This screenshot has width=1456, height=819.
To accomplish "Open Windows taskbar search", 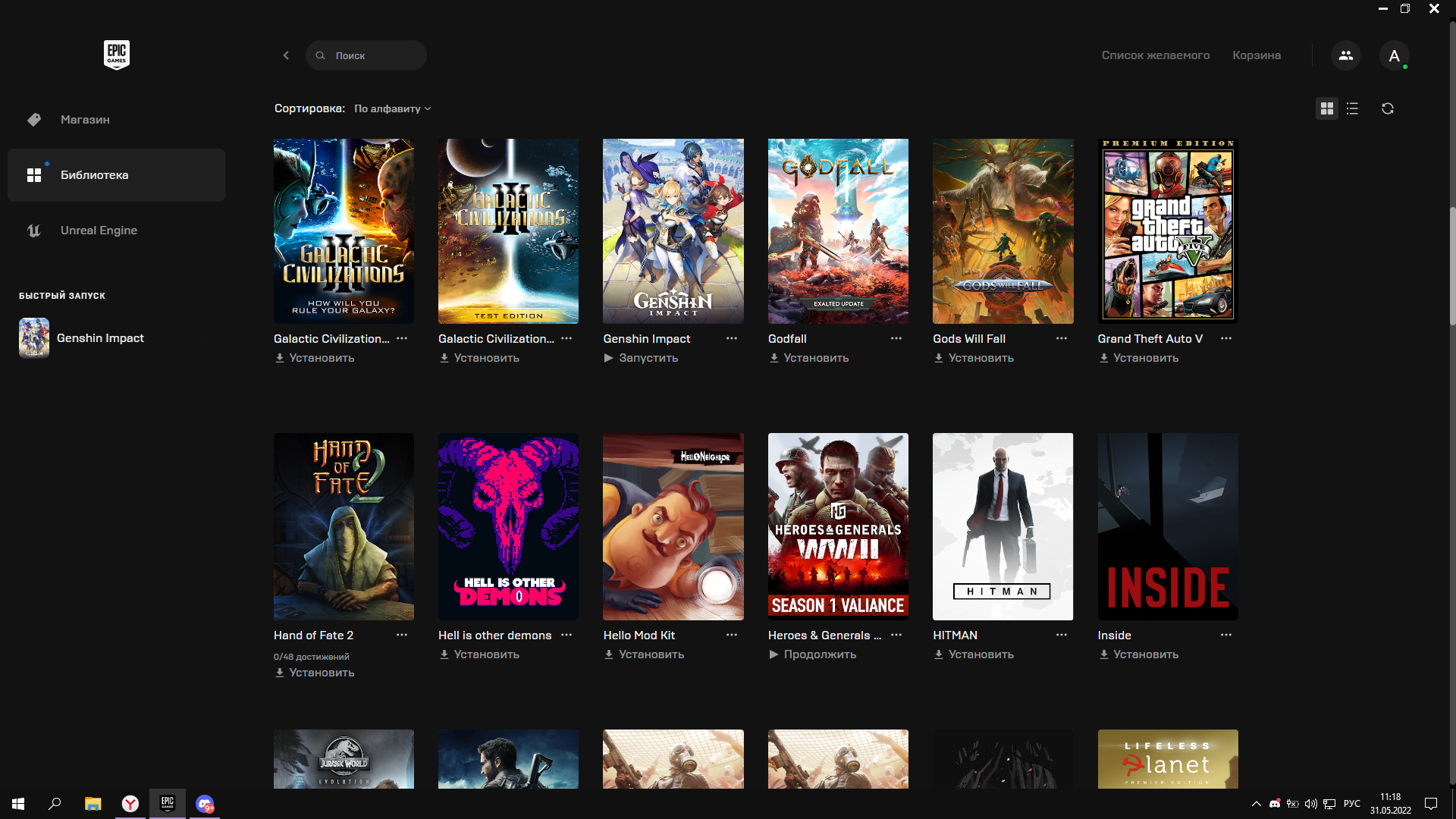I will tap(55, 804).
